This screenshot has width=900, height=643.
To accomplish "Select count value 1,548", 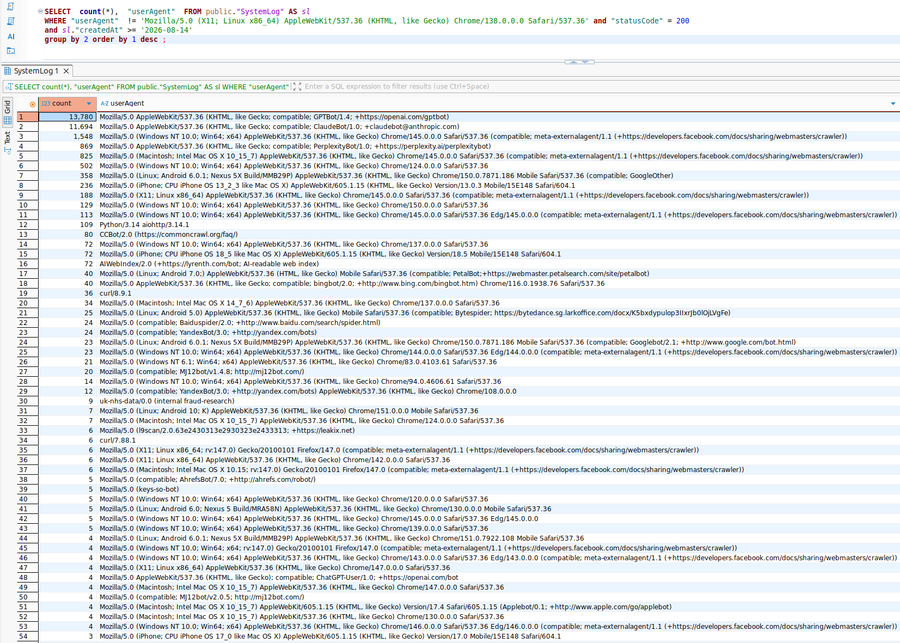I will tap(67, 136).
